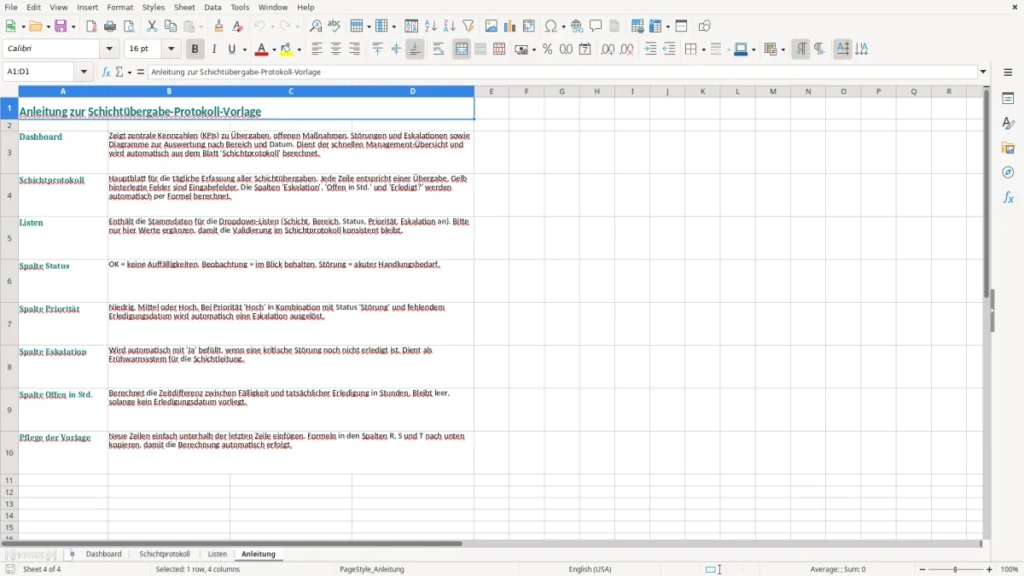
Task: Open the Borders dropdown arrow
Action: pos(703,50)
